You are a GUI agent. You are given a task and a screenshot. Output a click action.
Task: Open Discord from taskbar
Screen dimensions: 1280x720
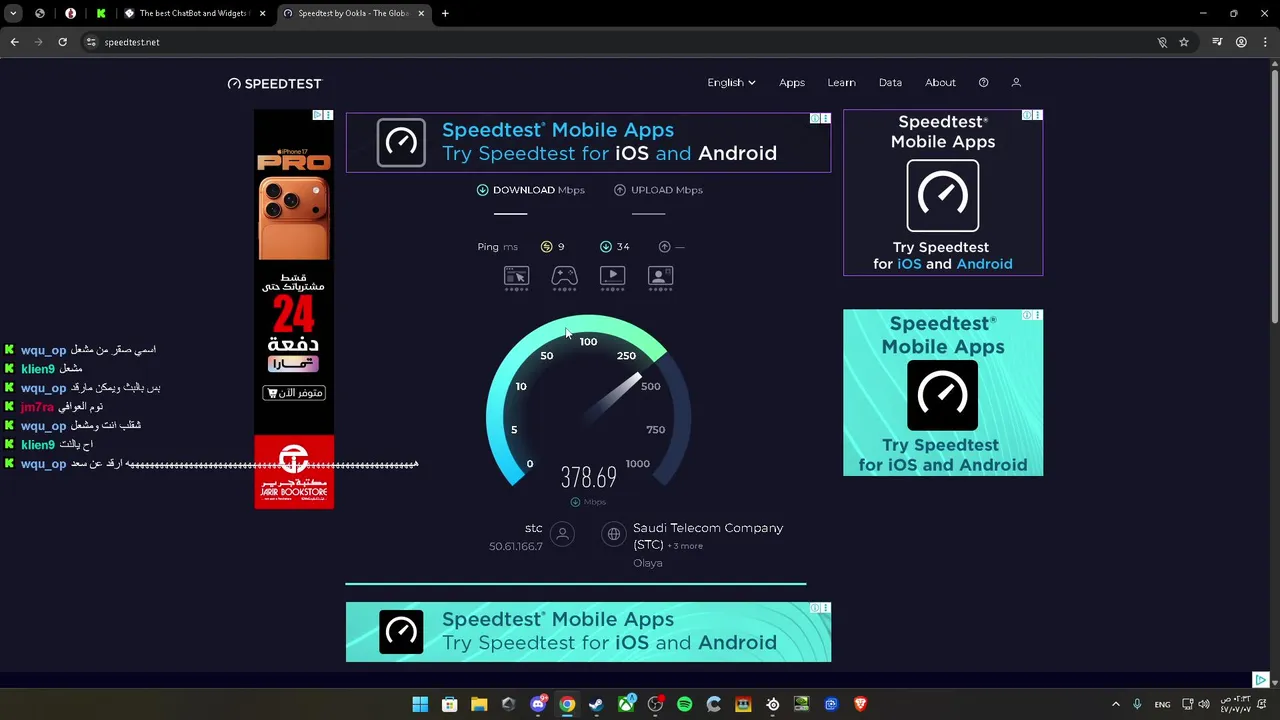(538, 704)
